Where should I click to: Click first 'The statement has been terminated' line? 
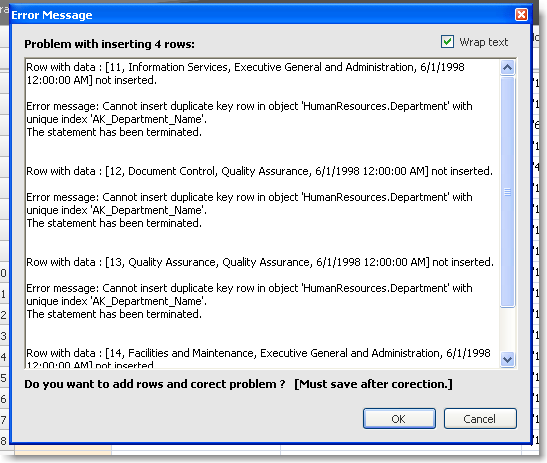[114, 132]
